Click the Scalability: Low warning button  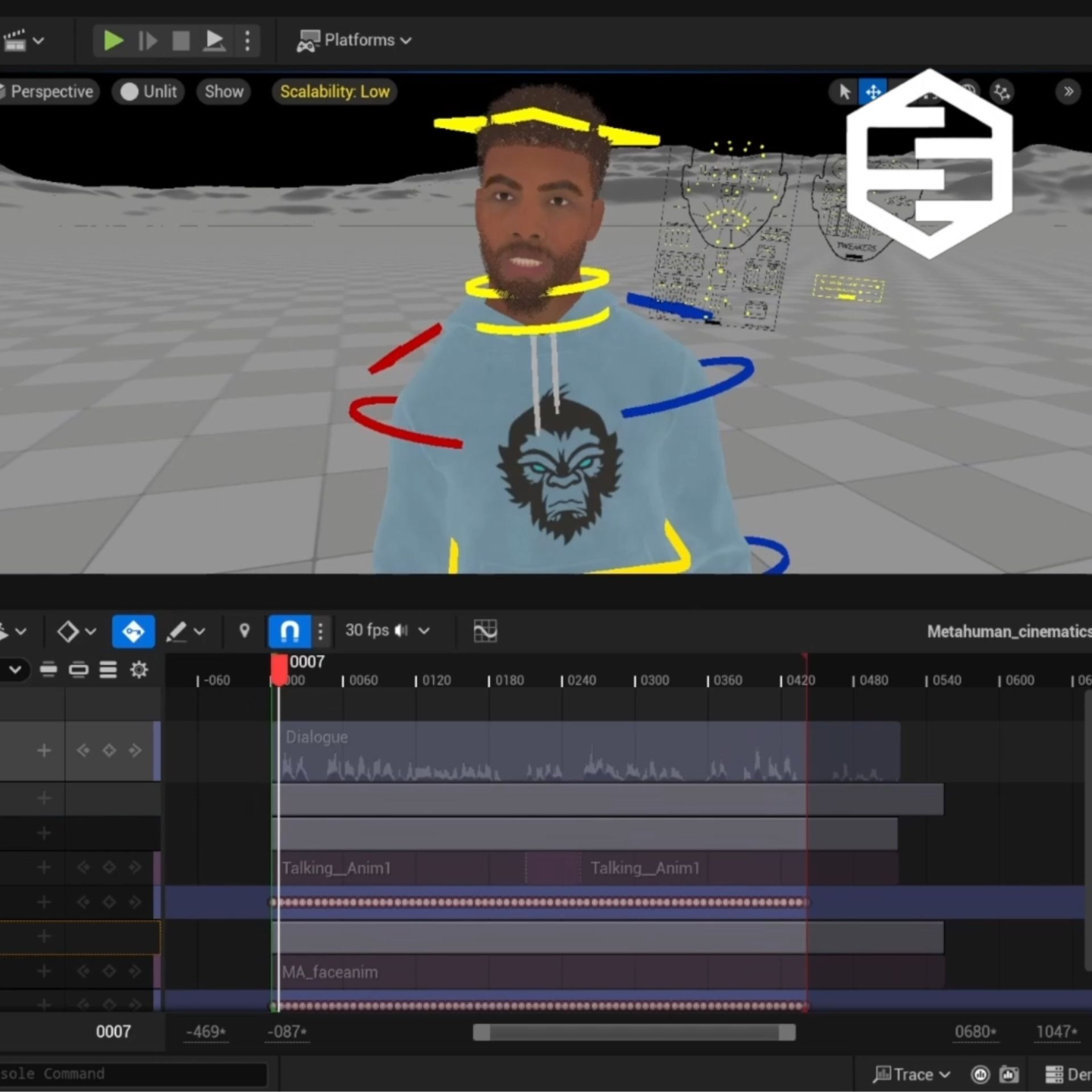334,92
